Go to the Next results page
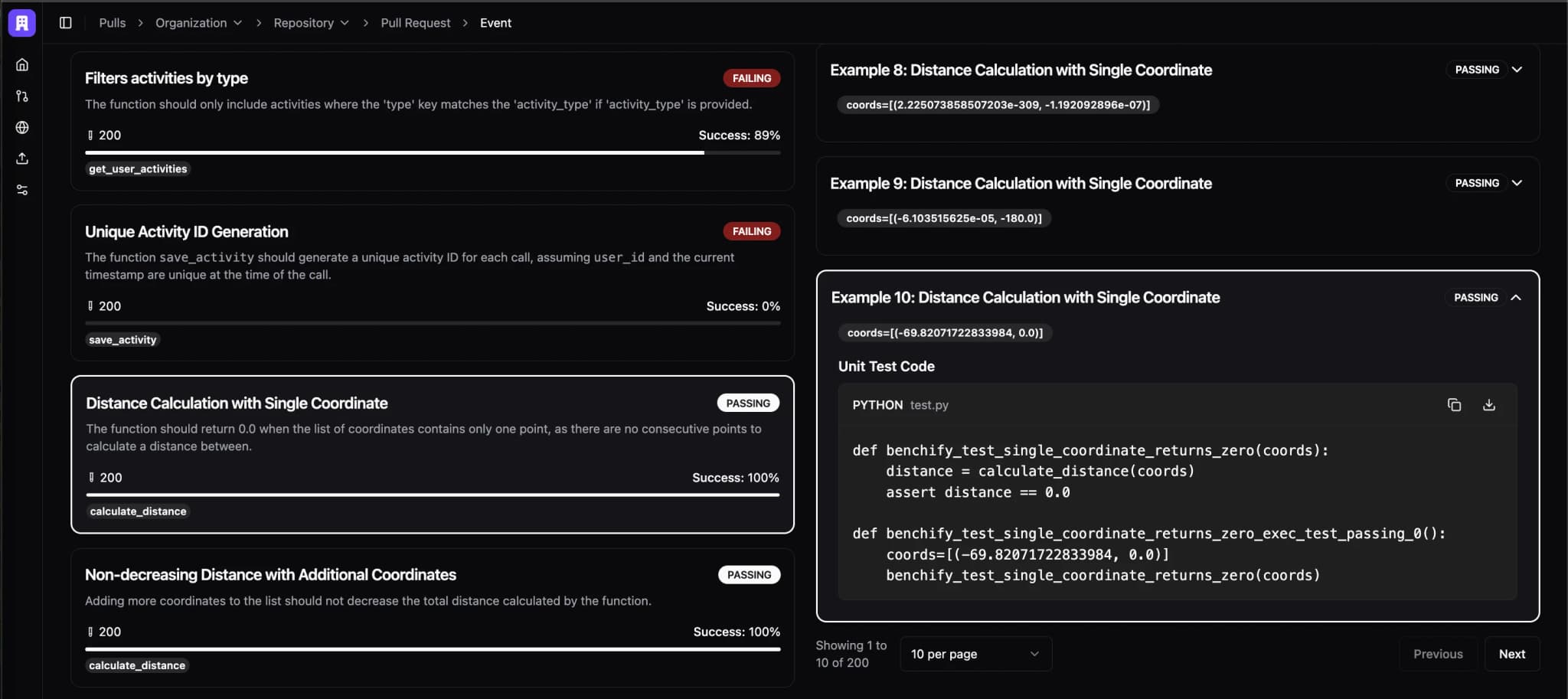The width and height of the screenshot is (1568, 699). pyautogui.click(x=1511, y=653)
